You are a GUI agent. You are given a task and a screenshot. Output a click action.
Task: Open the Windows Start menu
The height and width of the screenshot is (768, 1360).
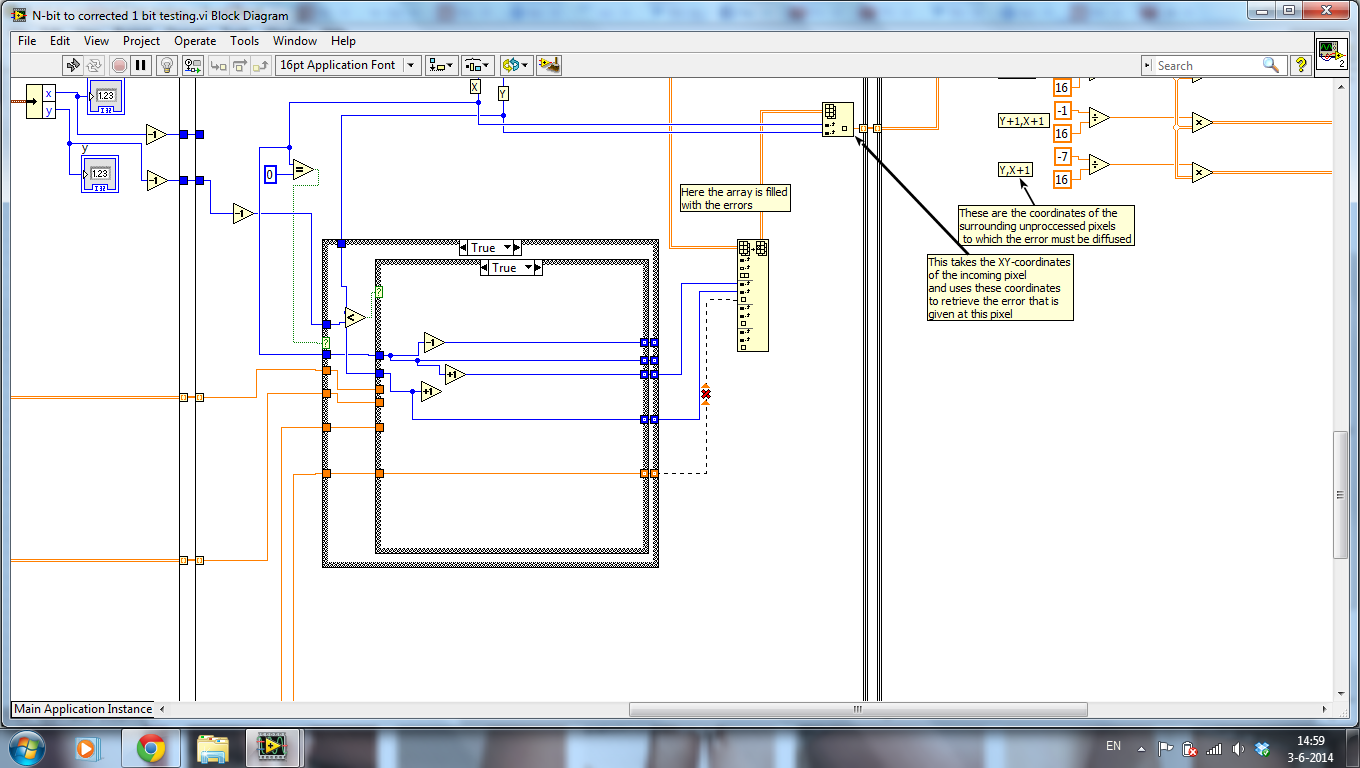pyautogui.click(x=26, y=748)
